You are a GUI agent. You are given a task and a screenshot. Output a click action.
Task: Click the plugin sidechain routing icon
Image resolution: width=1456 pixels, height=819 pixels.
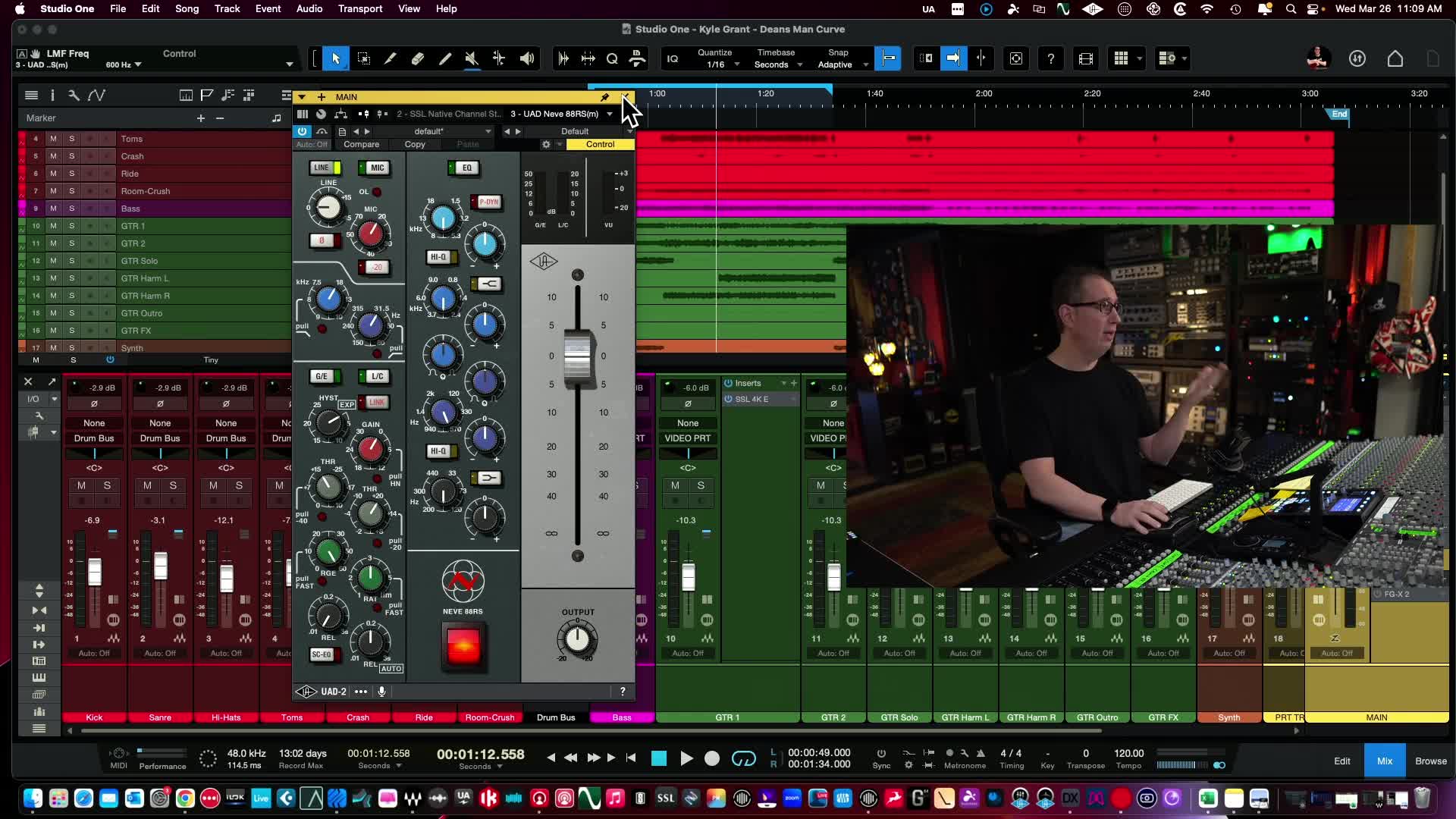(340, 114)
